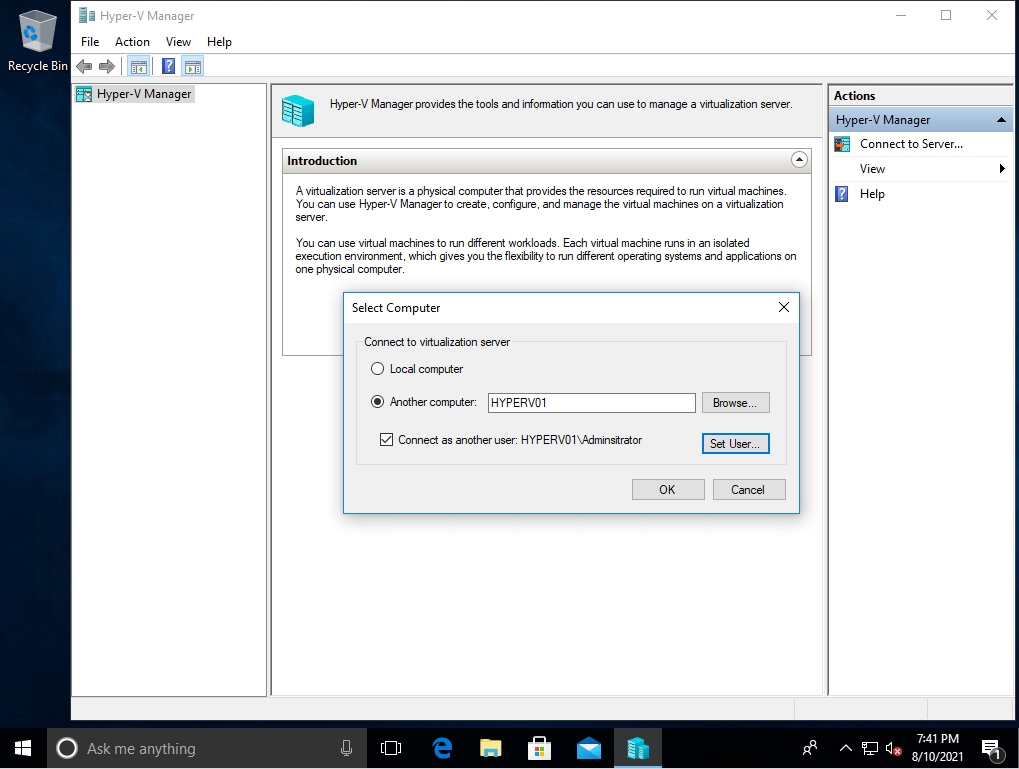Viewport: 1019px width, 769px height.
Task: Click the Back arrow in the toolbar
Action: coord(84,66)
